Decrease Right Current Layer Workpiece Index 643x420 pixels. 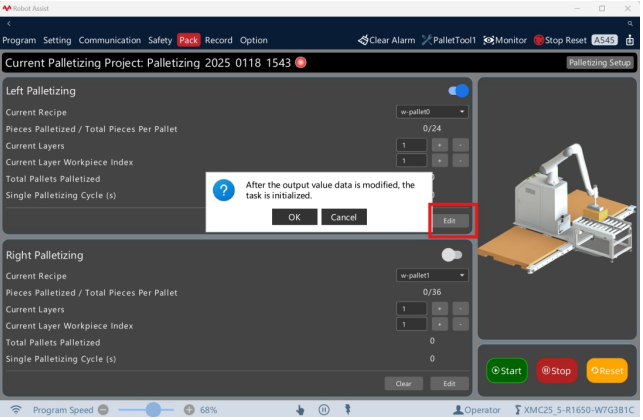pyautogui.click(x=461, y=324)
